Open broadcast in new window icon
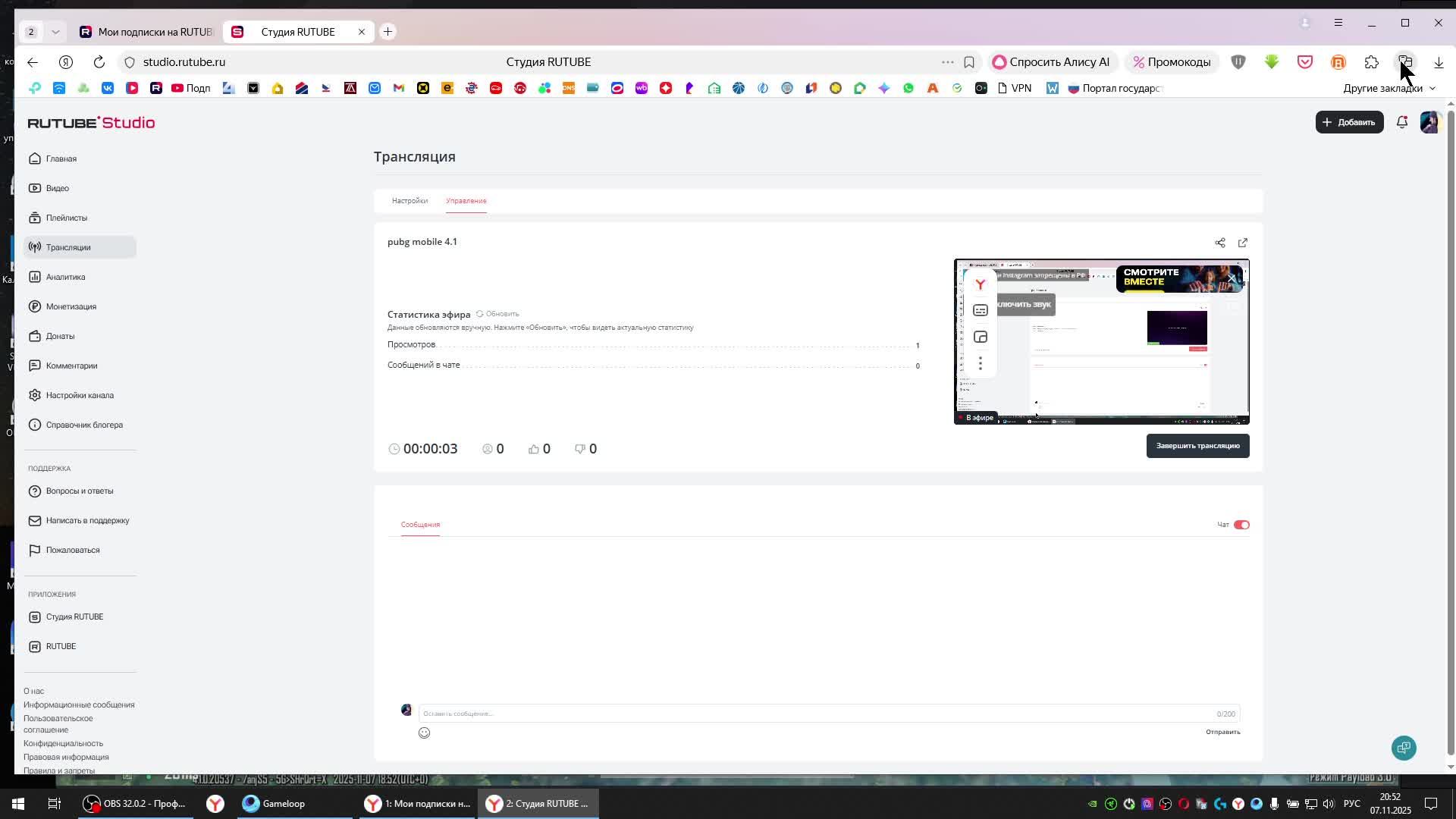The width and height of the screenshot is (1456, 819). [x=1242, y=243]
